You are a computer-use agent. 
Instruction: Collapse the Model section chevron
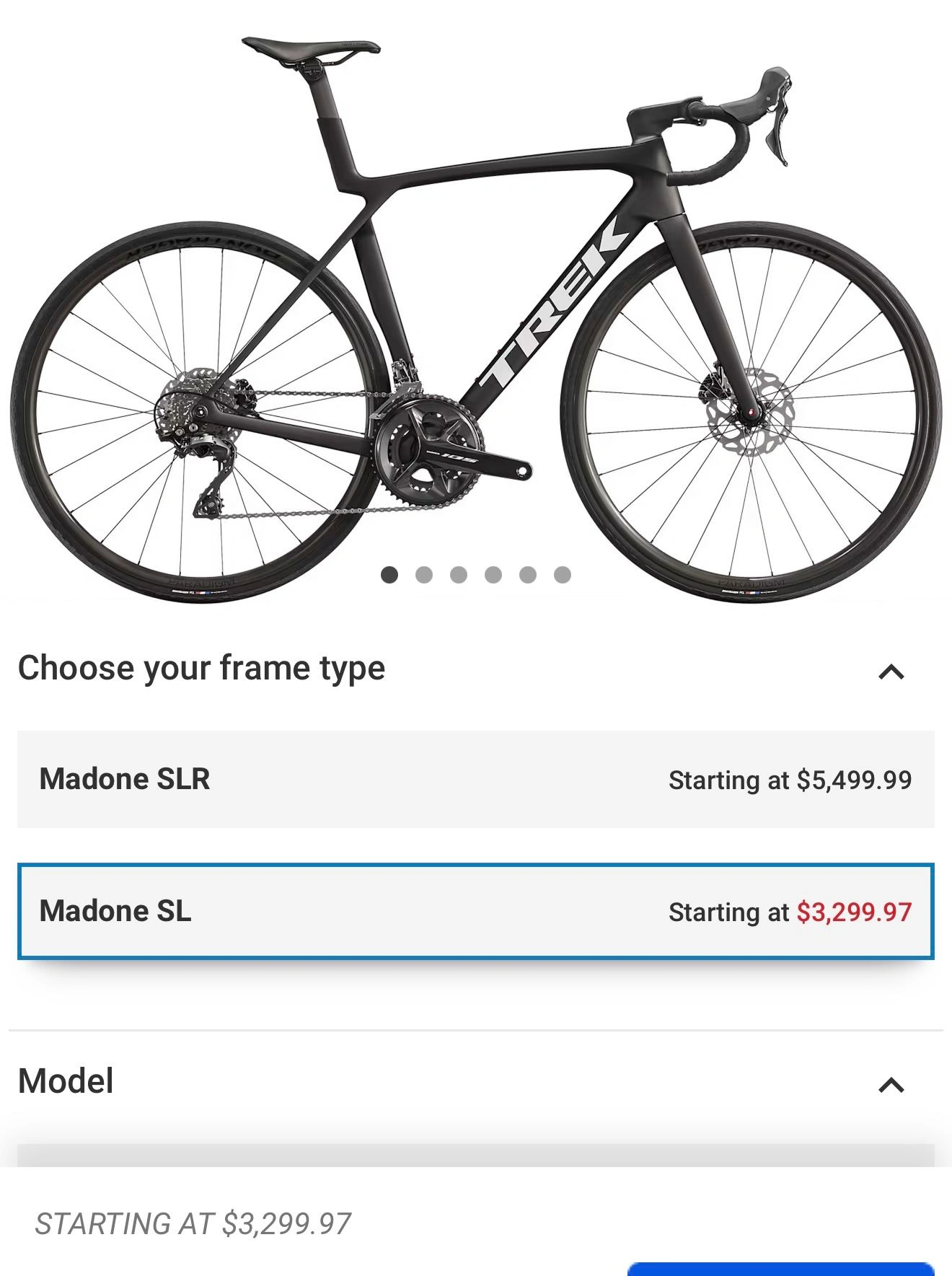[891, 1085]
